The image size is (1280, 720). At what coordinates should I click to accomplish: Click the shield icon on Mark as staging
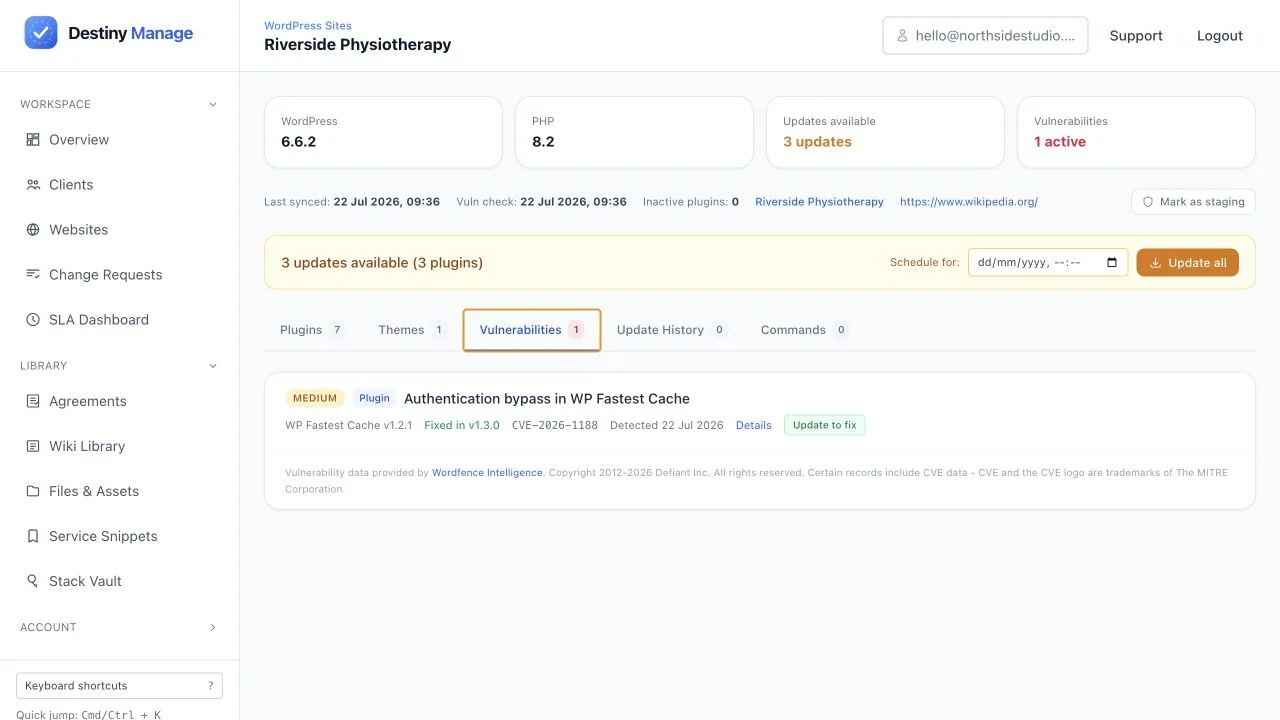(1148, 202)
